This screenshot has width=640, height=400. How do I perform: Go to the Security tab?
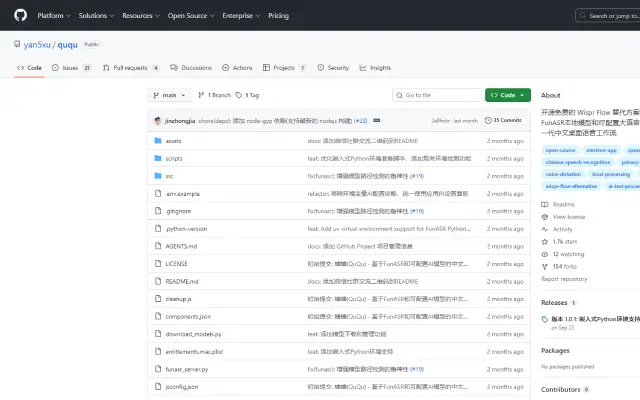[x=333, y=68]
